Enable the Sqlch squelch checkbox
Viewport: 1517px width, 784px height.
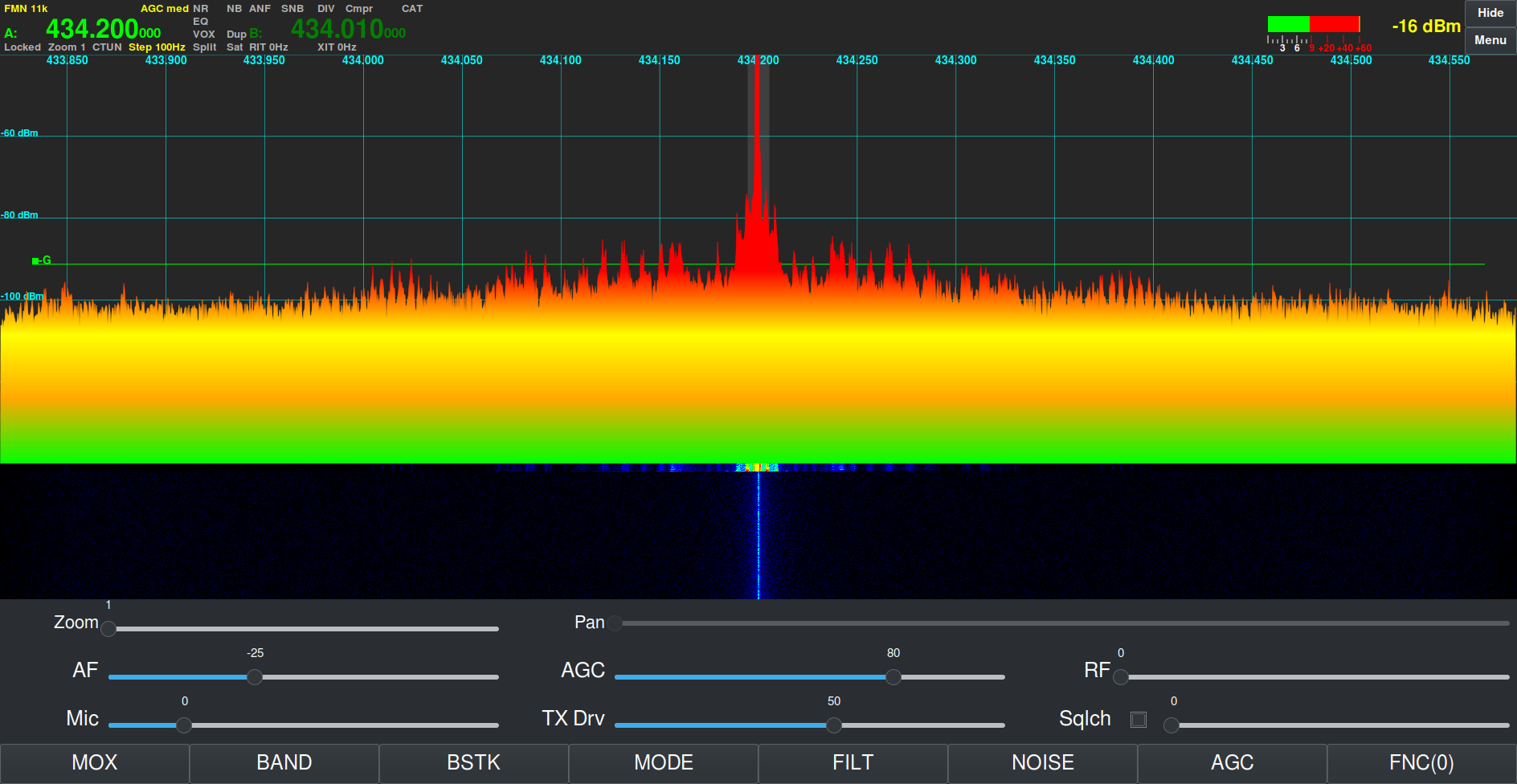(1139, 720)
